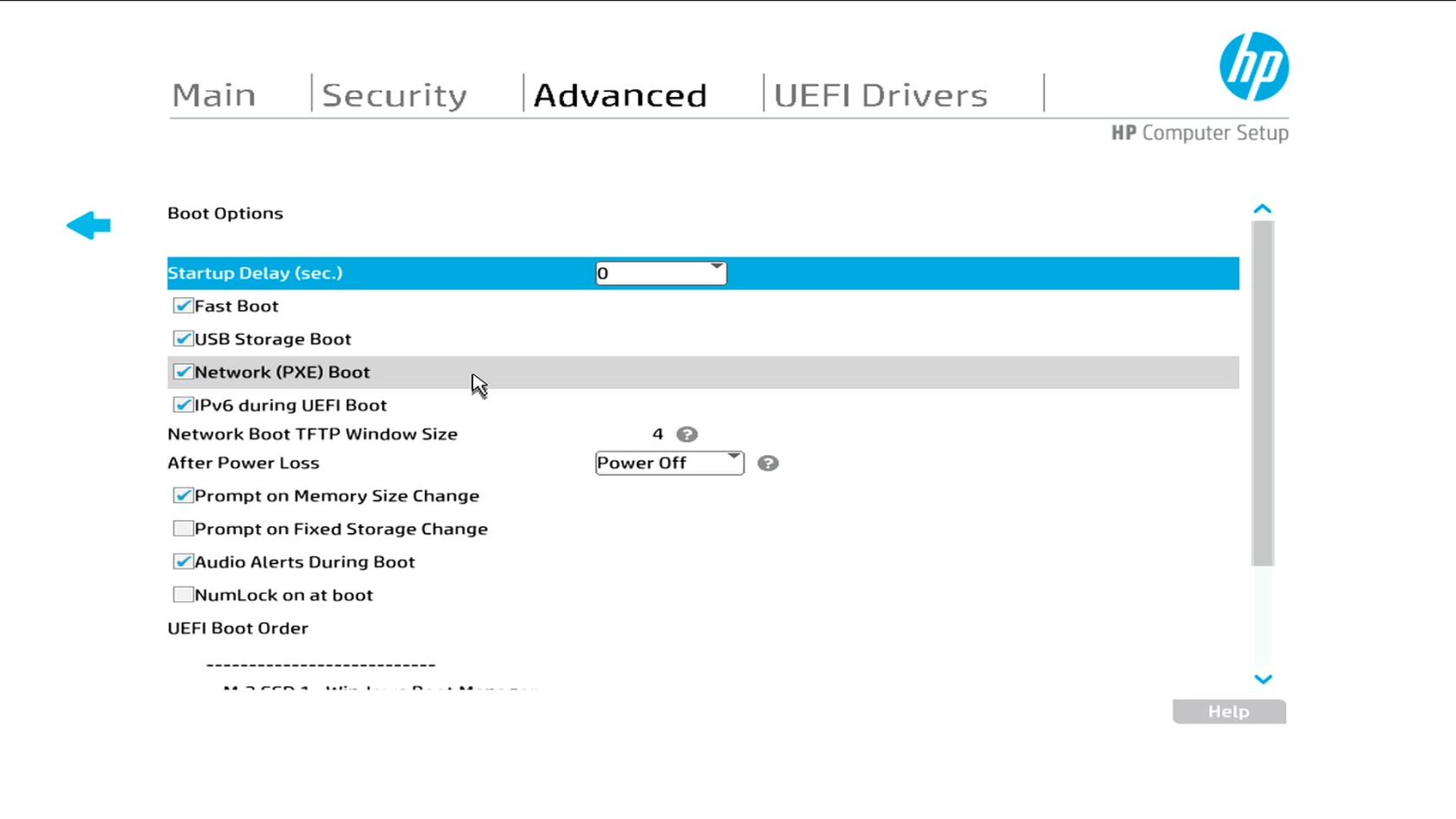Click the scroll down chevron
This screenshot has height=819, width=1456.
[x=1263, y=679]
